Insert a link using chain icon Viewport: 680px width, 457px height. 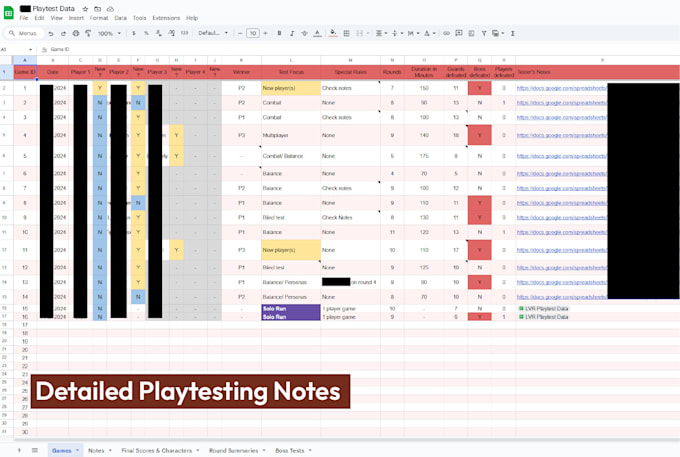tap(446, 33)
